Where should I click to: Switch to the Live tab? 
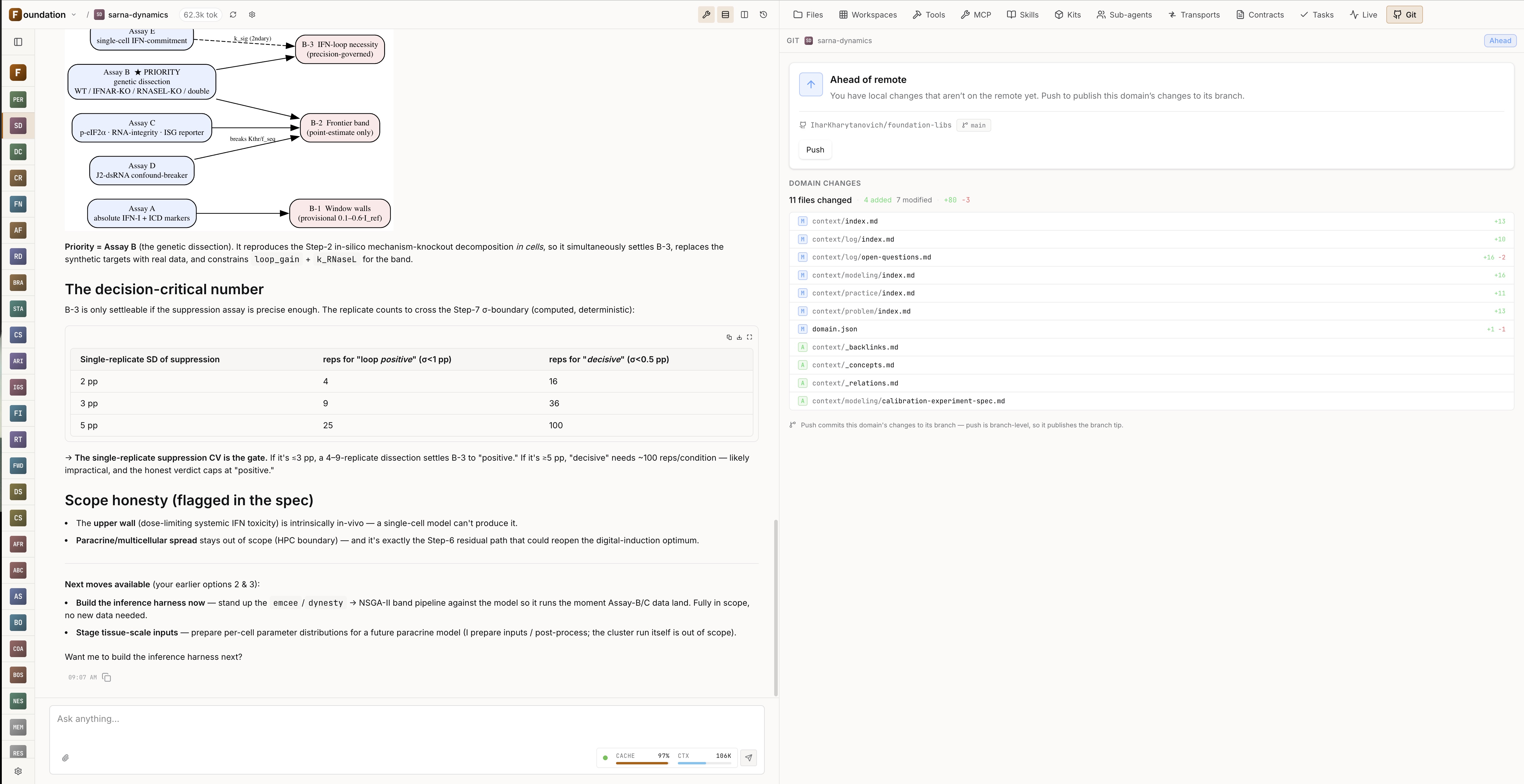point(1364,15)
